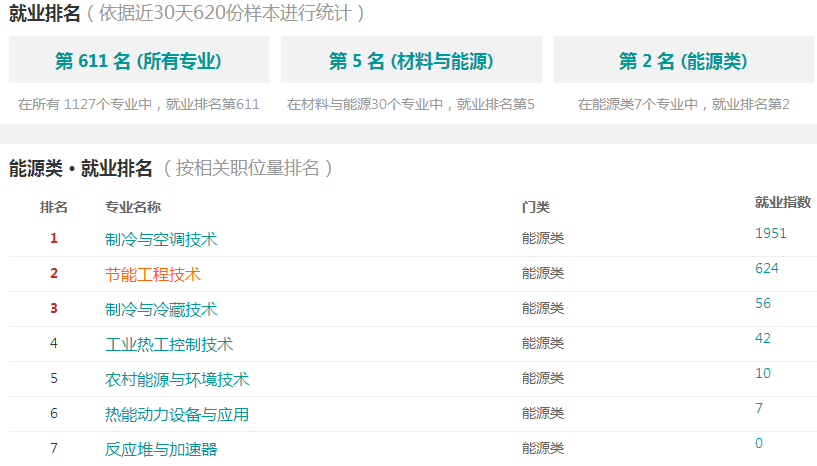
Task: Click the text 在材料与能源30个专业中，就业排名第5
Action: tap(411, 104)
